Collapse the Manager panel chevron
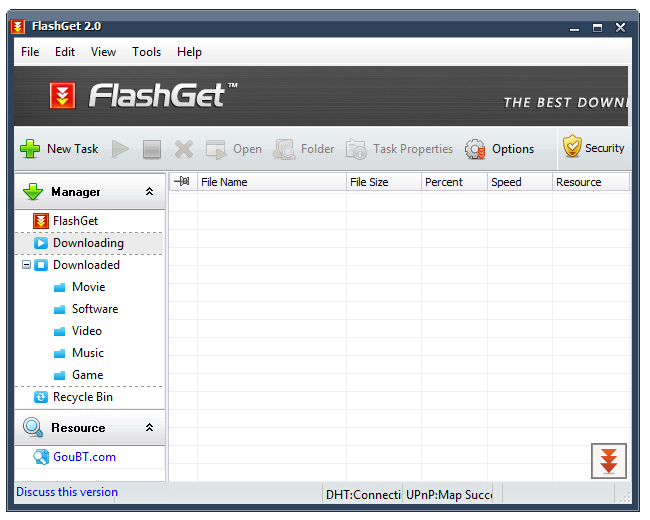Image resolution: width=650 pixels, height=520 pixels. (x=150, y=192)
